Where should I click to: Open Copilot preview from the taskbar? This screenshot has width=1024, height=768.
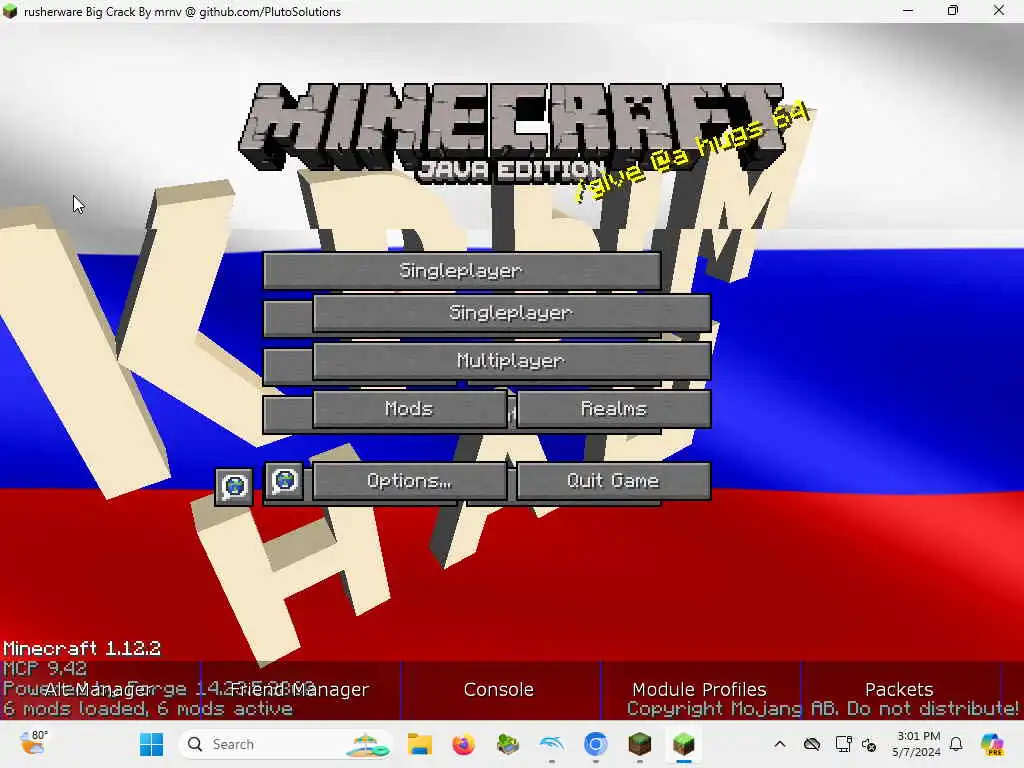click(x=992, y=744)
